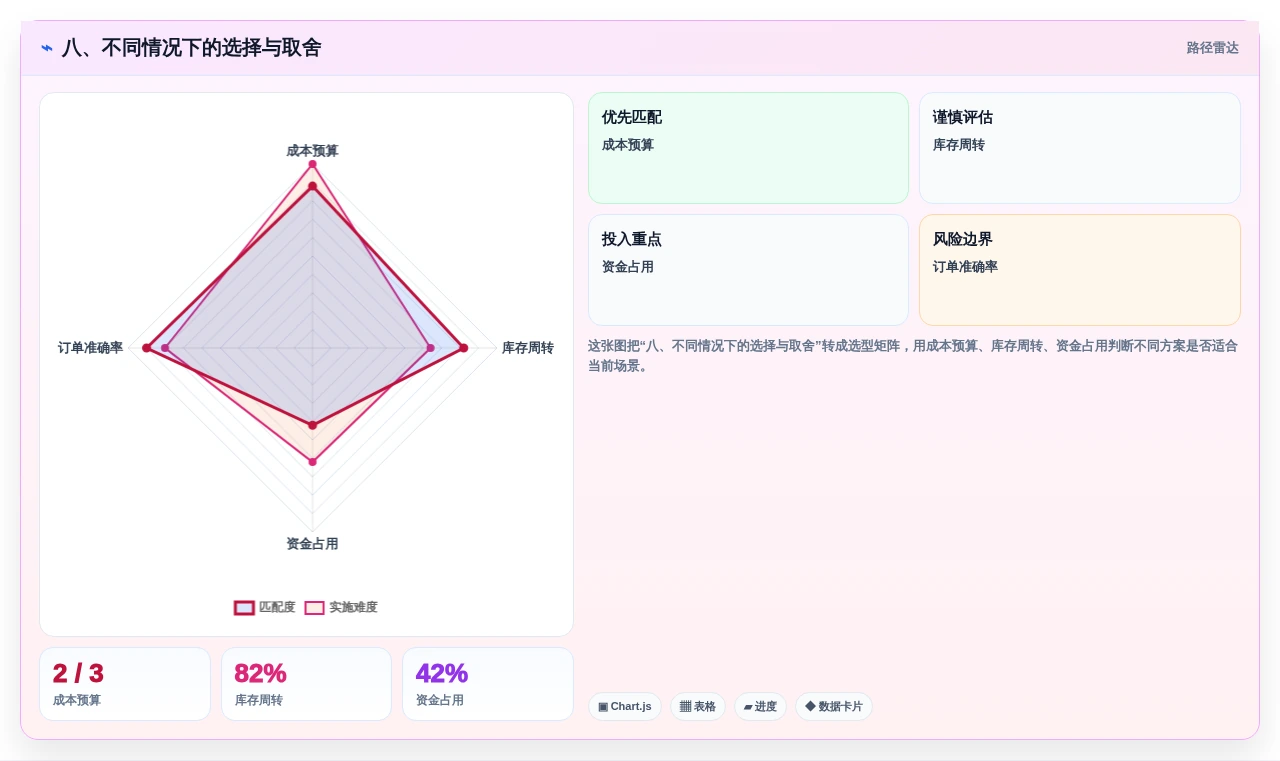Click the 库存周转 radar axis label

coord(528,348)
